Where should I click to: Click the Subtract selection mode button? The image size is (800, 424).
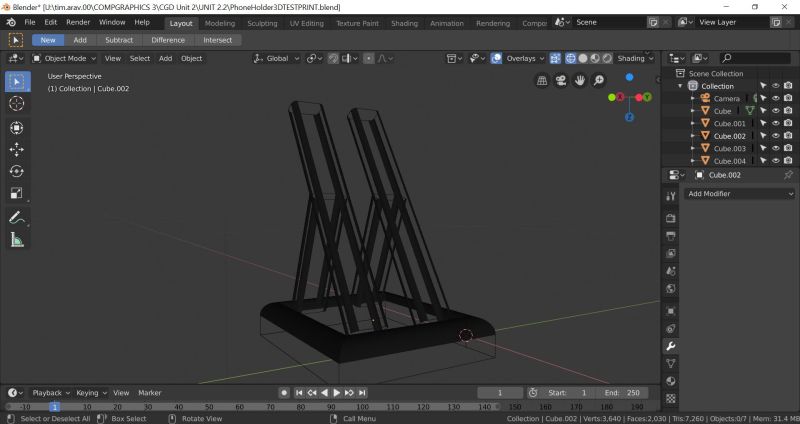(119, 40)
